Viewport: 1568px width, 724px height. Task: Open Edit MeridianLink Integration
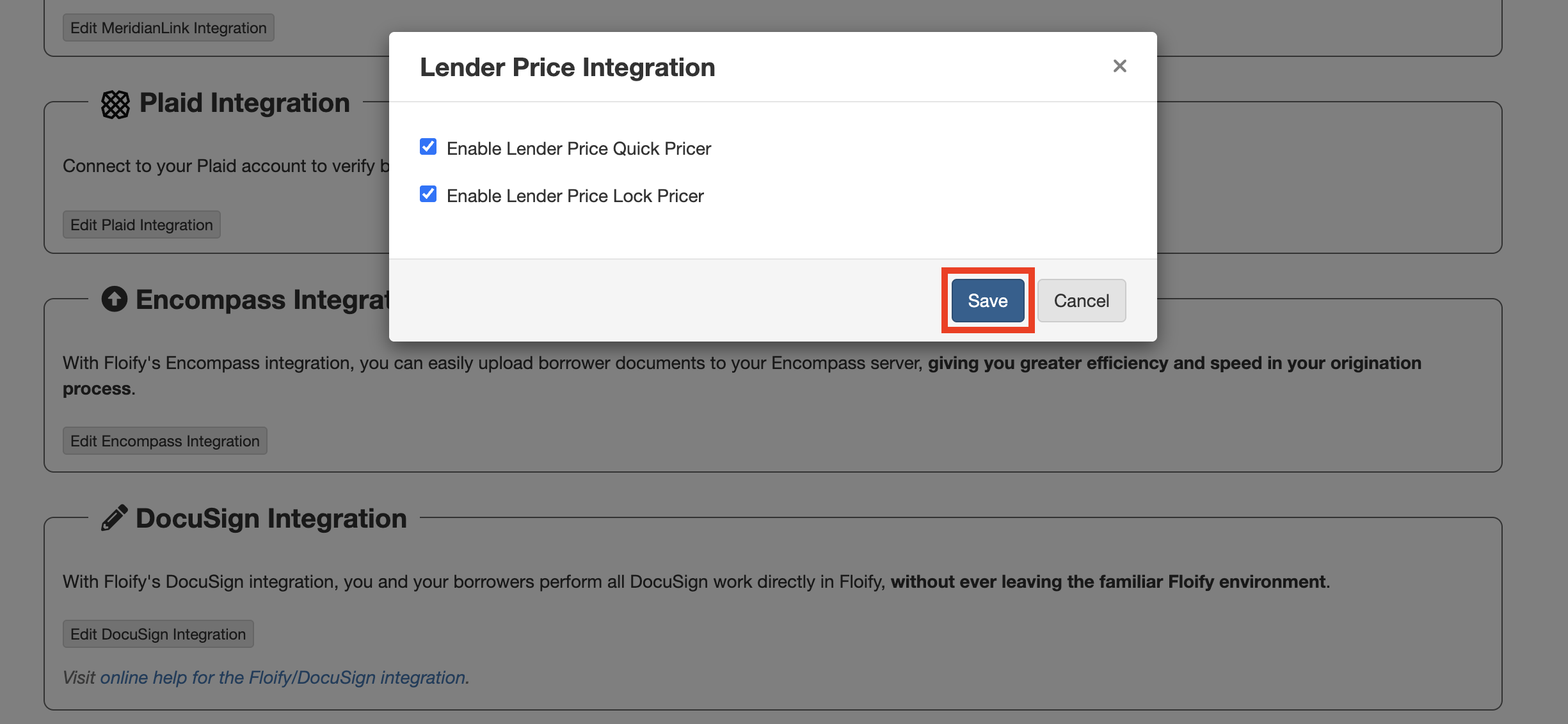click(x=168, y=28)
